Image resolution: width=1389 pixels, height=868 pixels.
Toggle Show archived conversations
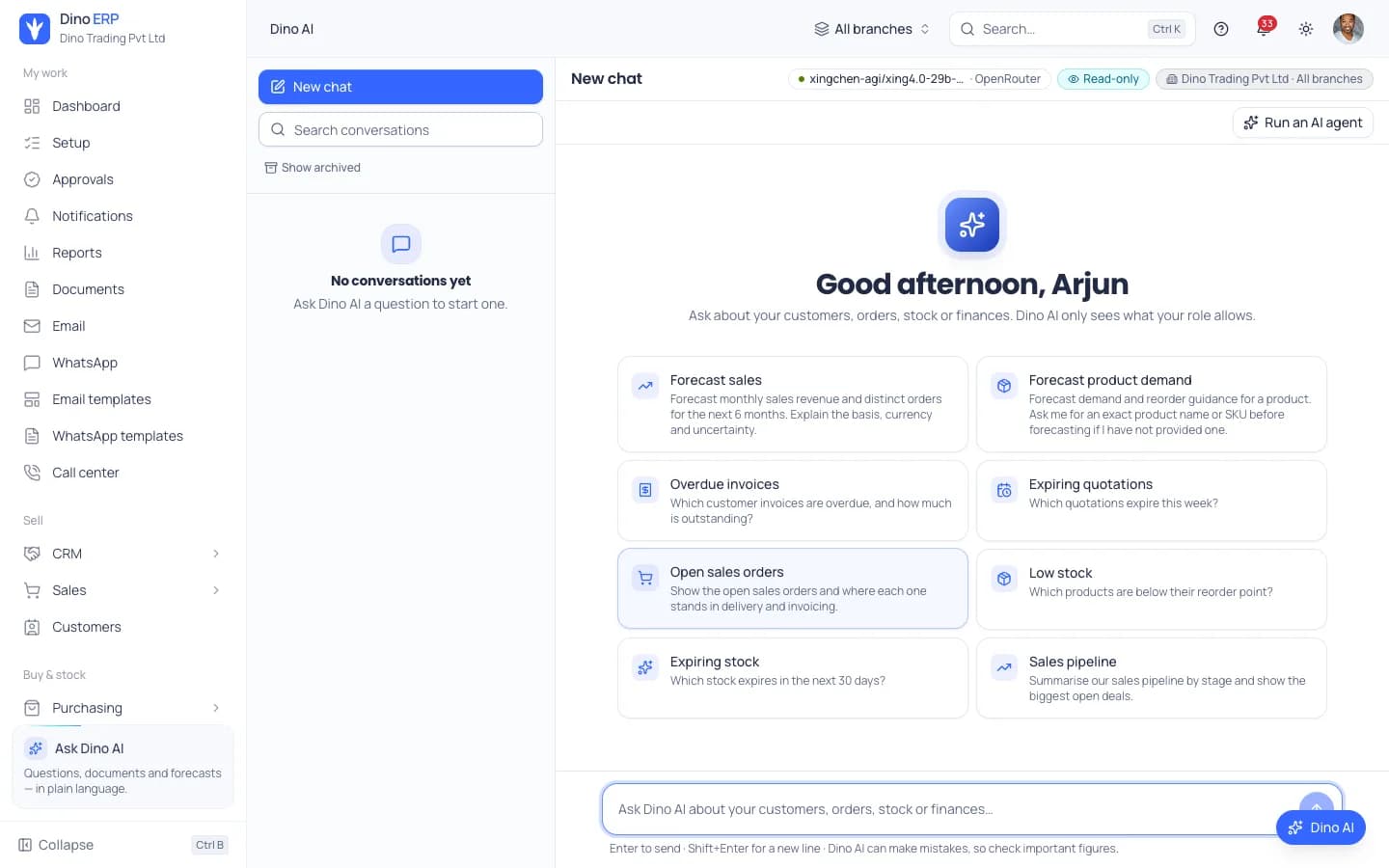[313, 168]
